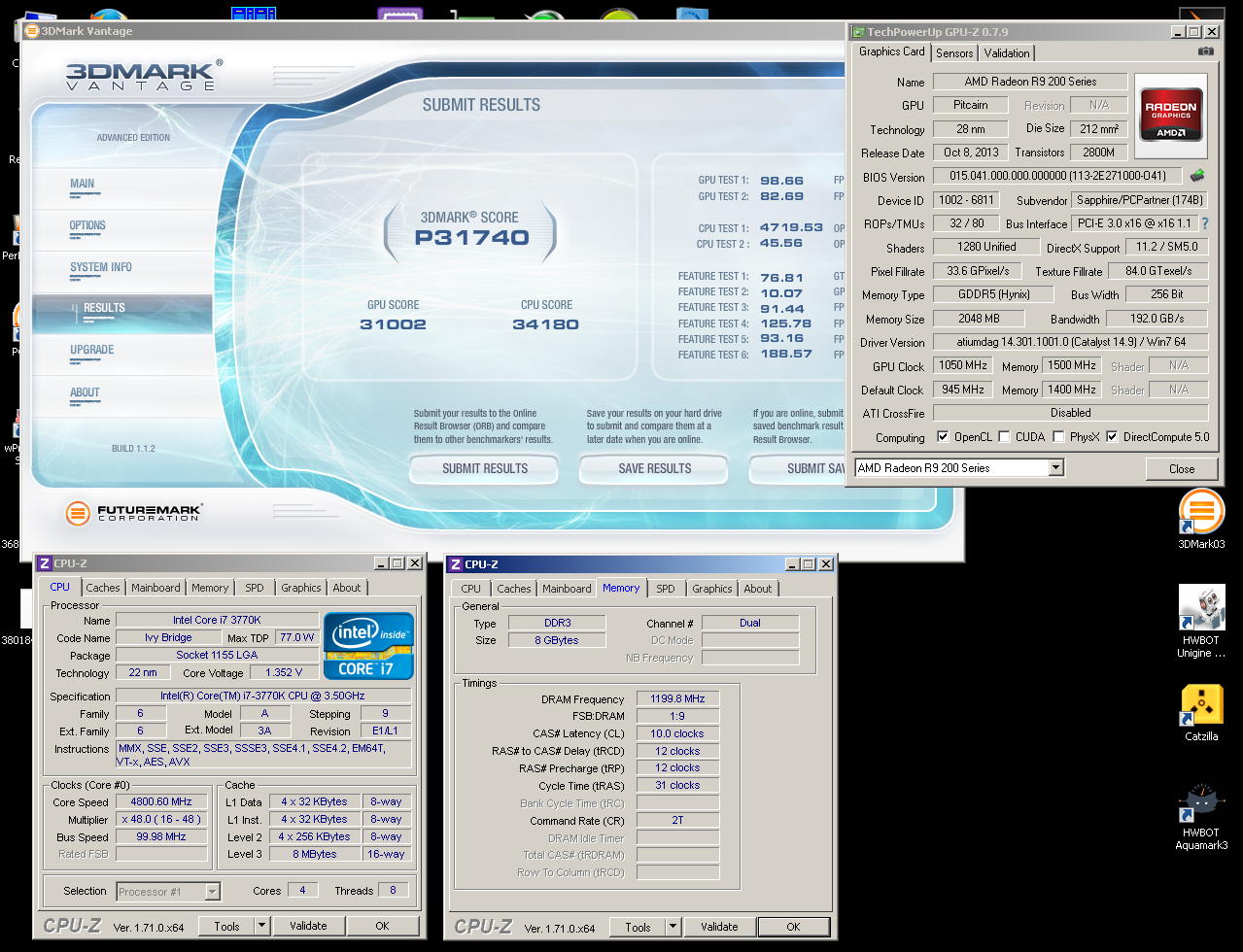Open the 3DMark03 desktop shortcut
Image resolution: width=1243 pixels, height=952 pixels.
[x=1201, y=519]
